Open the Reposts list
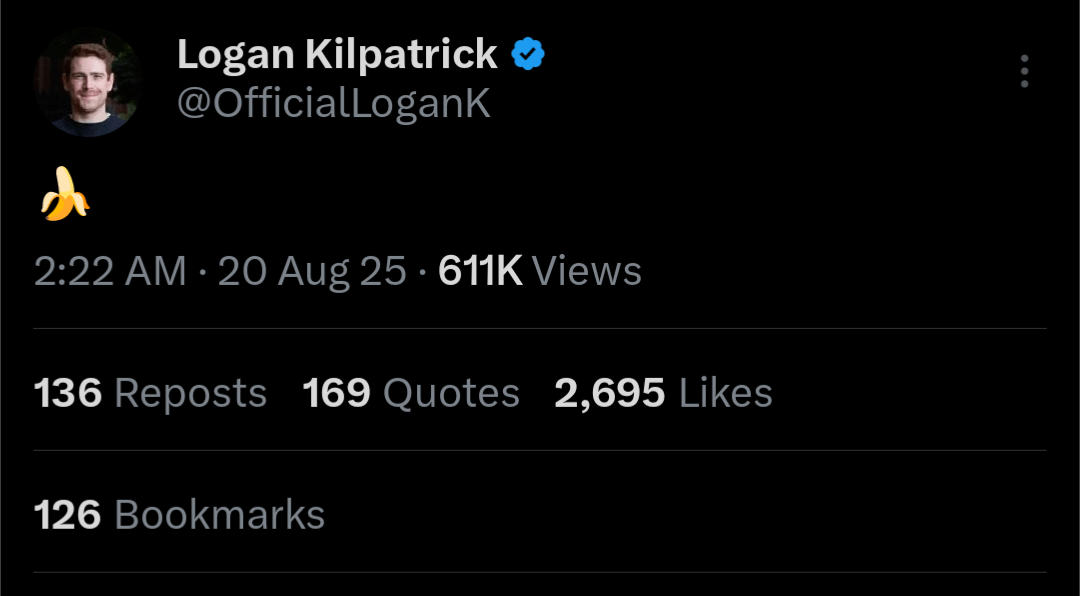The image size is (1080, 596). 191,394
